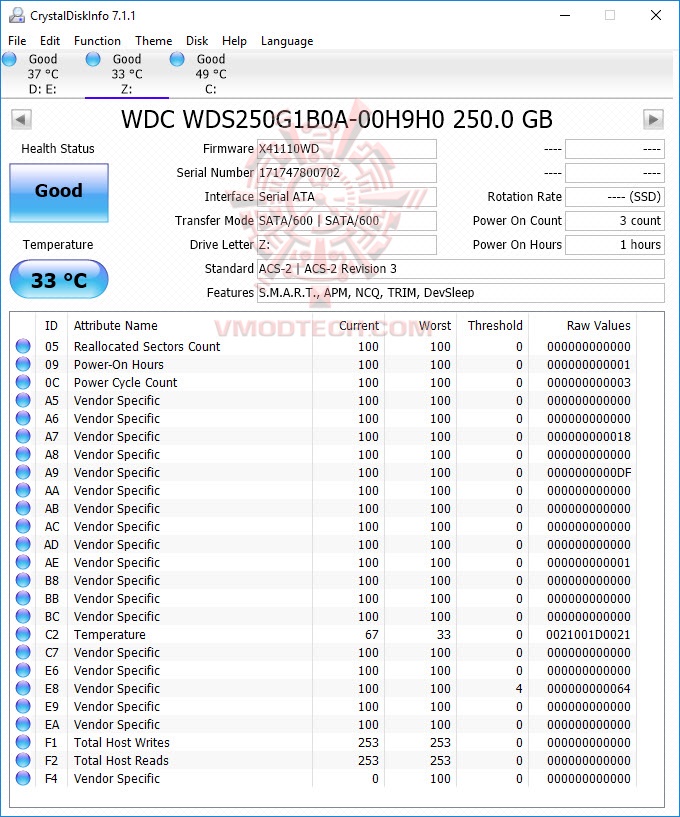Click the Current column header
680x817 pixels.
tap(359, 326)
